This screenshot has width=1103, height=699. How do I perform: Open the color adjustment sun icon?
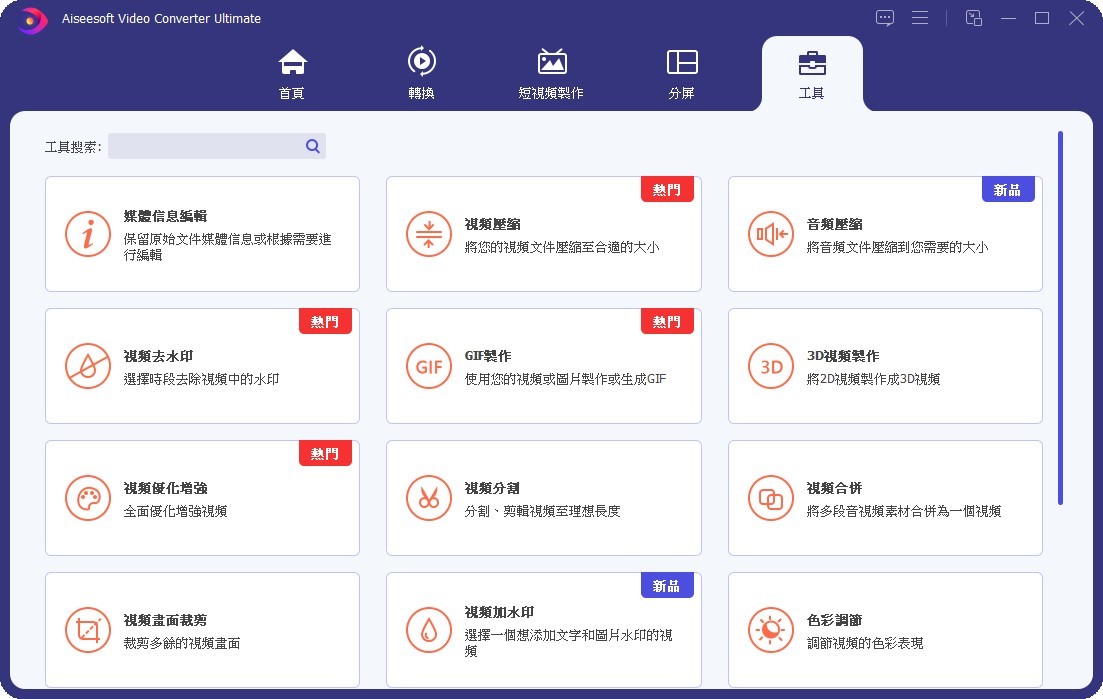pos(771,631)
